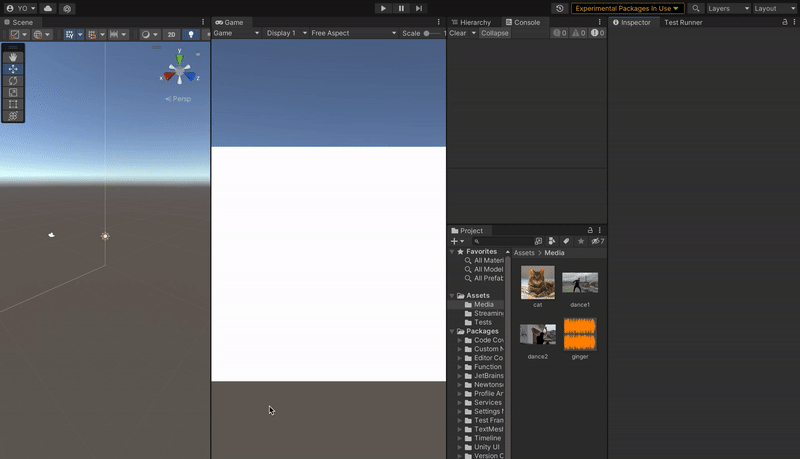
Task: Open Experimental Packages In Use button
Action: point(627,8)
